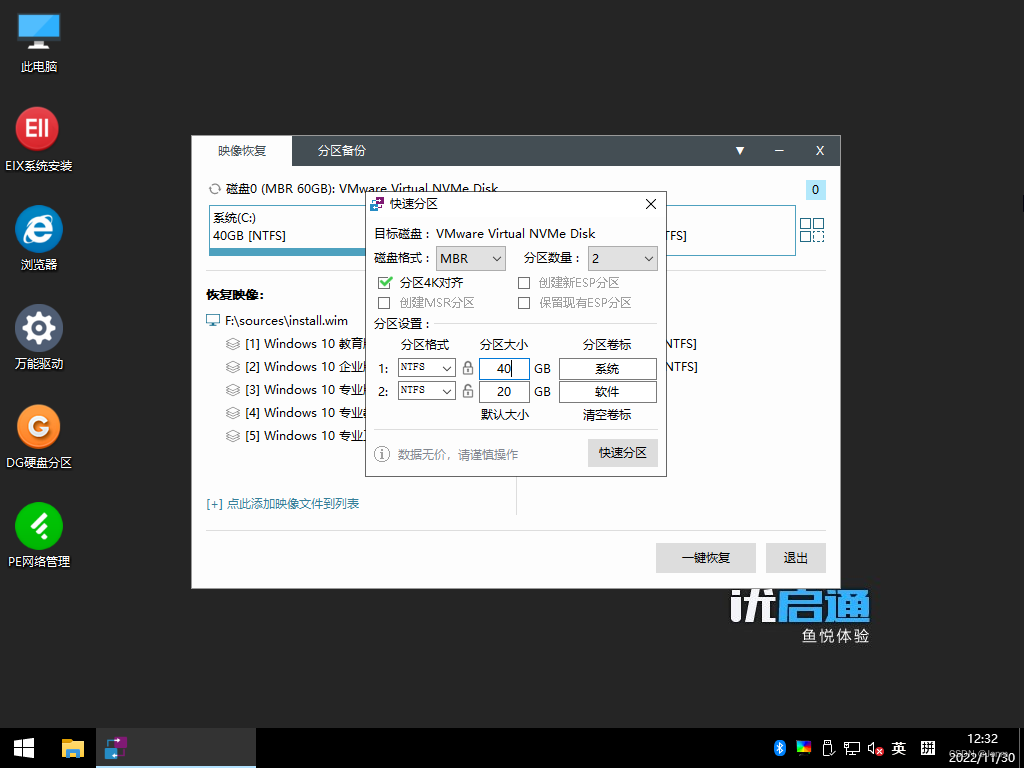Edit the 软件 volume label field
The height and width of the screenshot is (768, 1024).
(607, 392)
